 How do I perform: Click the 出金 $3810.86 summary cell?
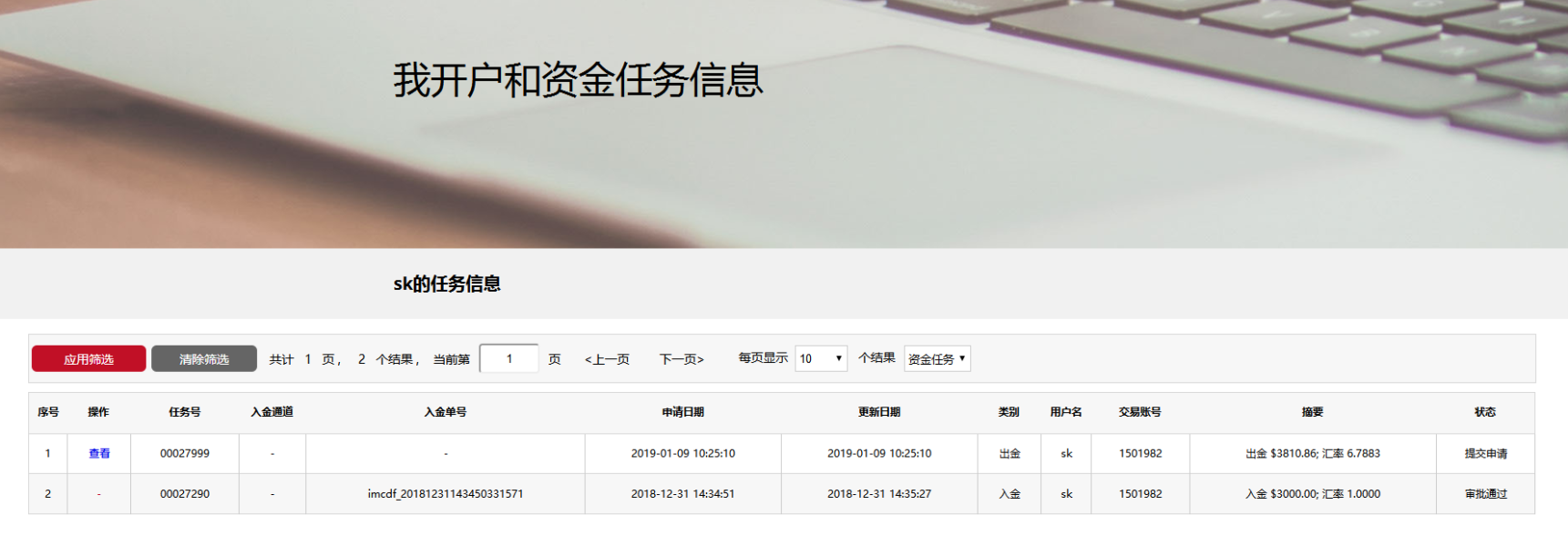pos(1312,454)
